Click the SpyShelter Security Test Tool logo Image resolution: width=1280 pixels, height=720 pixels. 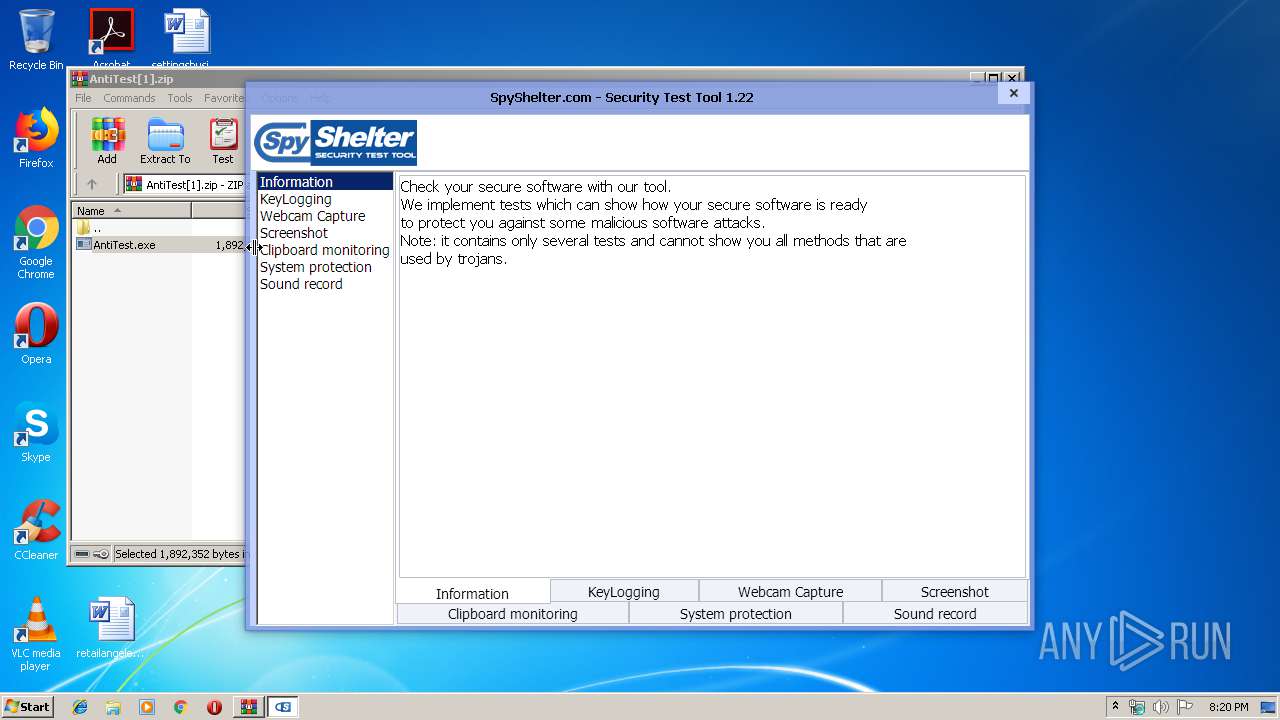335,143
